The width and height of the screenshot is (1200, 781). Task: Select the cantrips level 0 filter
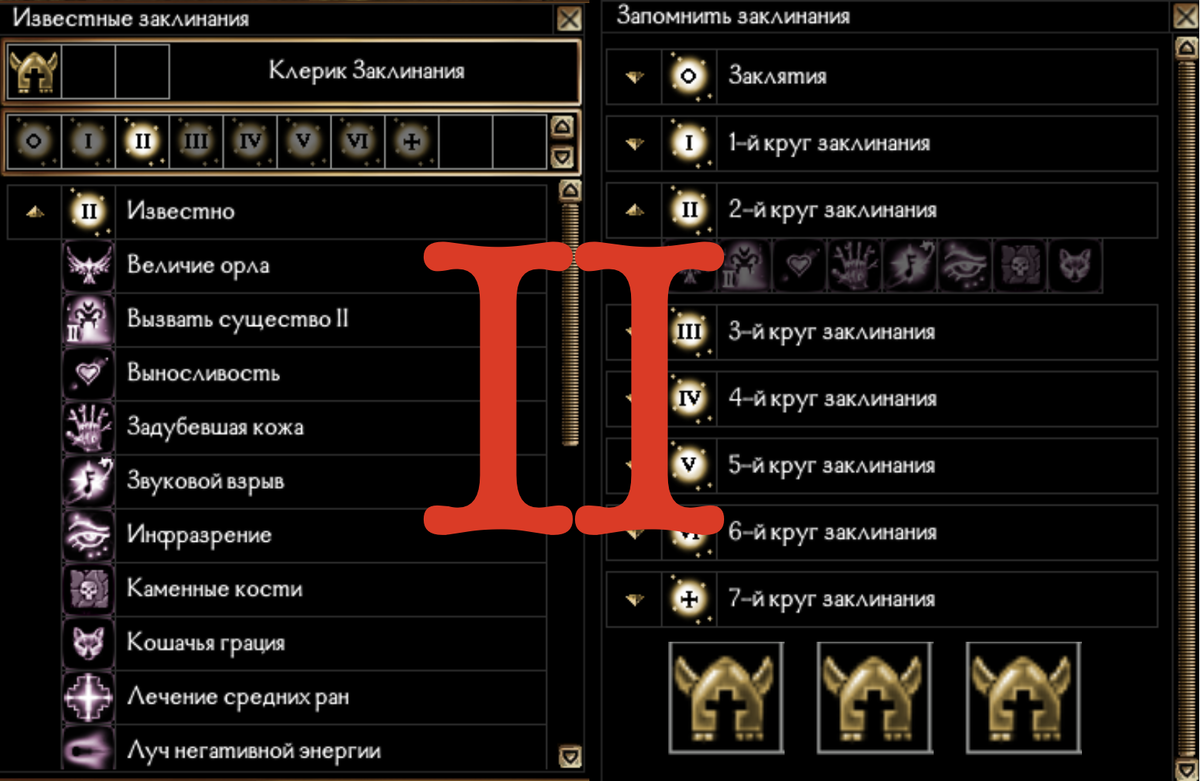tap(34, 141)
